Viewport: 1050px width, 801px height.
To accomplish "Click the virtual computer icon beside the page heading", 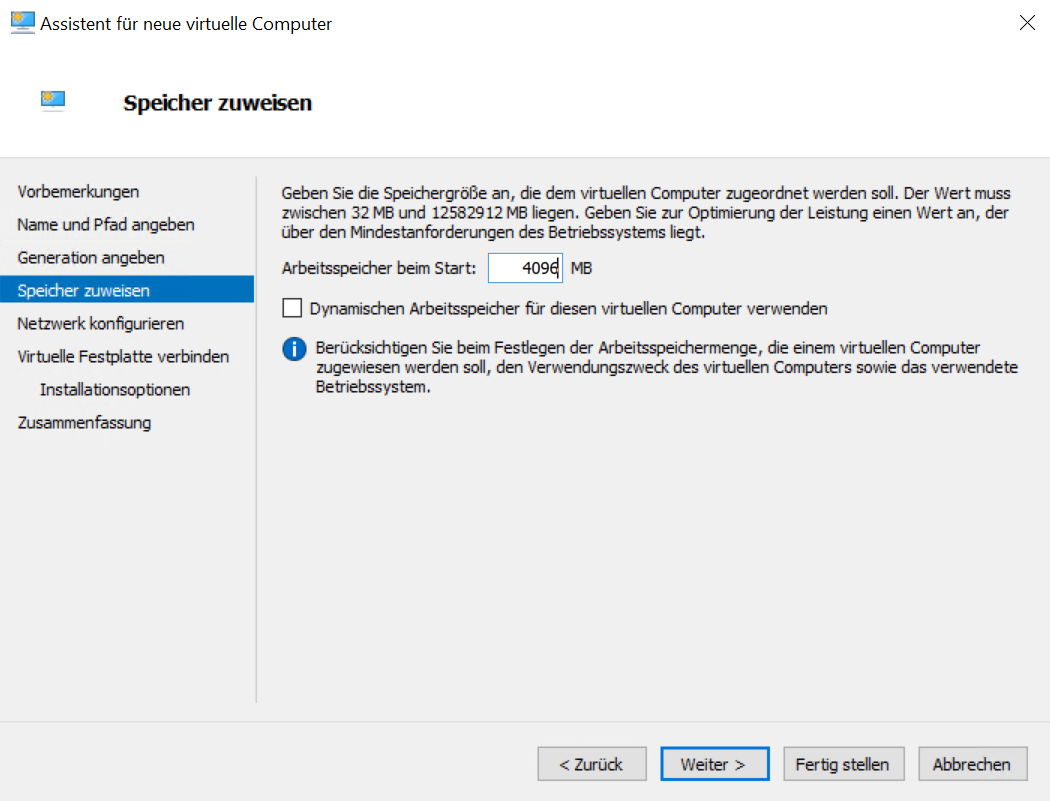I will [53, 99].
